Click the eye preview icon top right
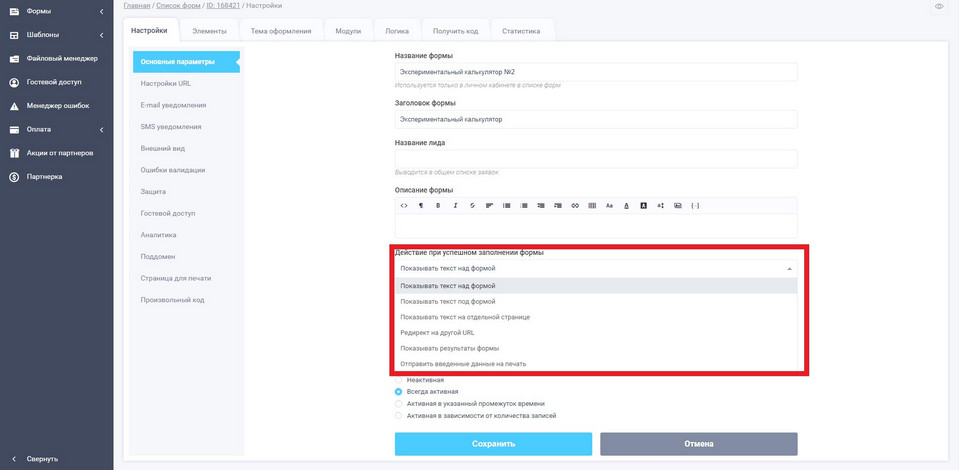 (939, 7)
